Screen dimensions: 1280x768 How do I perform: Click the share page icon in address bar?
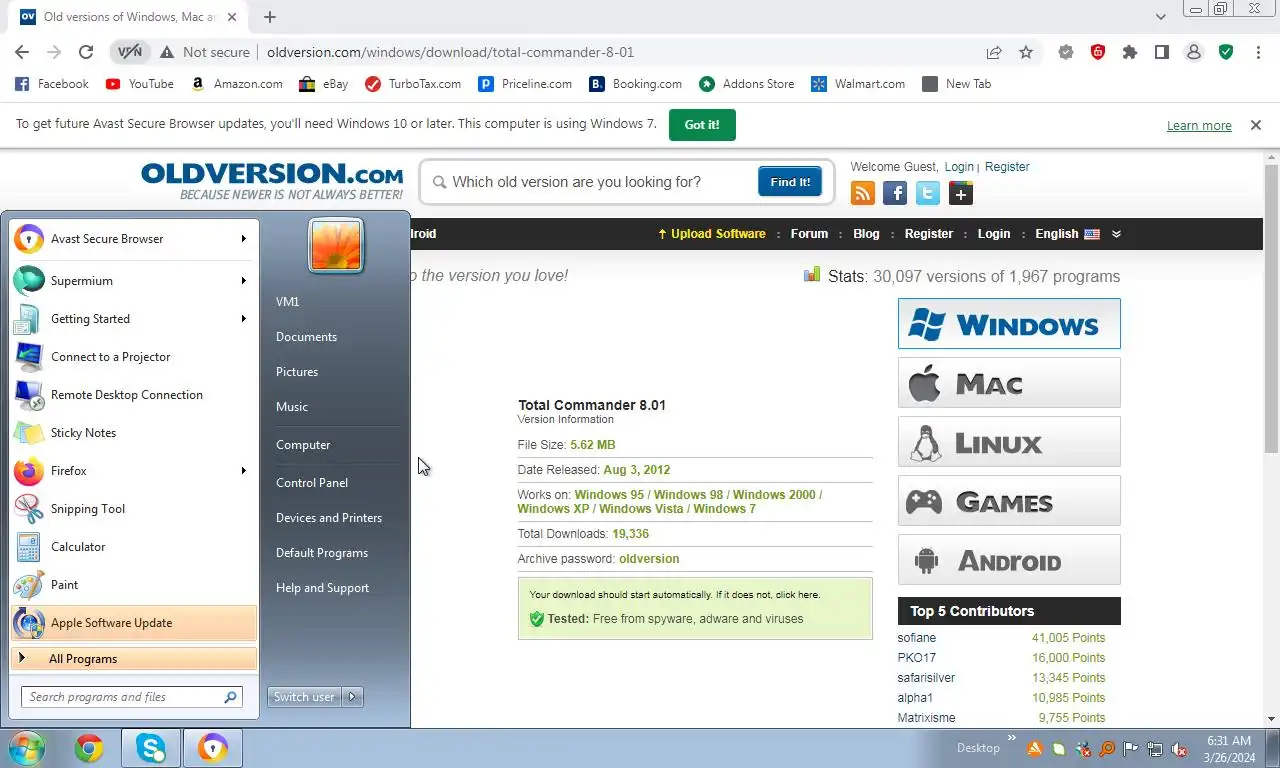(x=994, y=52)
